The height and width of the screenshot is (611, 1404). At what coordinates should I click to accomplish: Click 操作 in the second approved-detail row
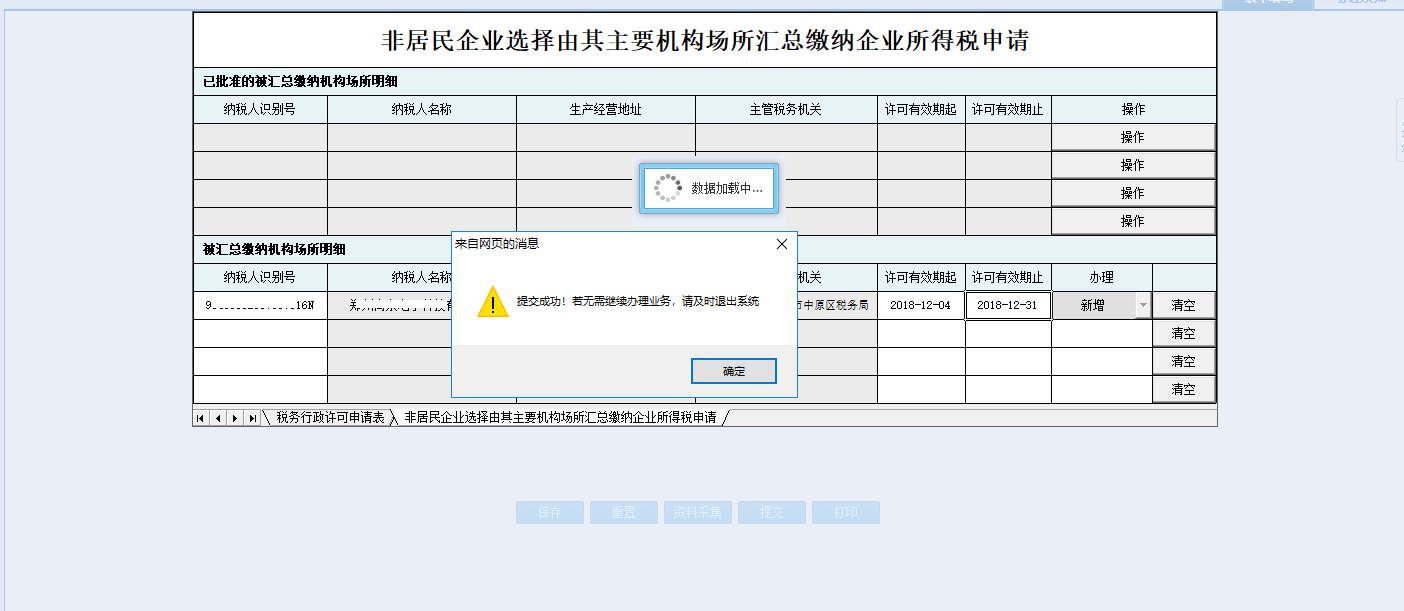(x=1132, y=164)
